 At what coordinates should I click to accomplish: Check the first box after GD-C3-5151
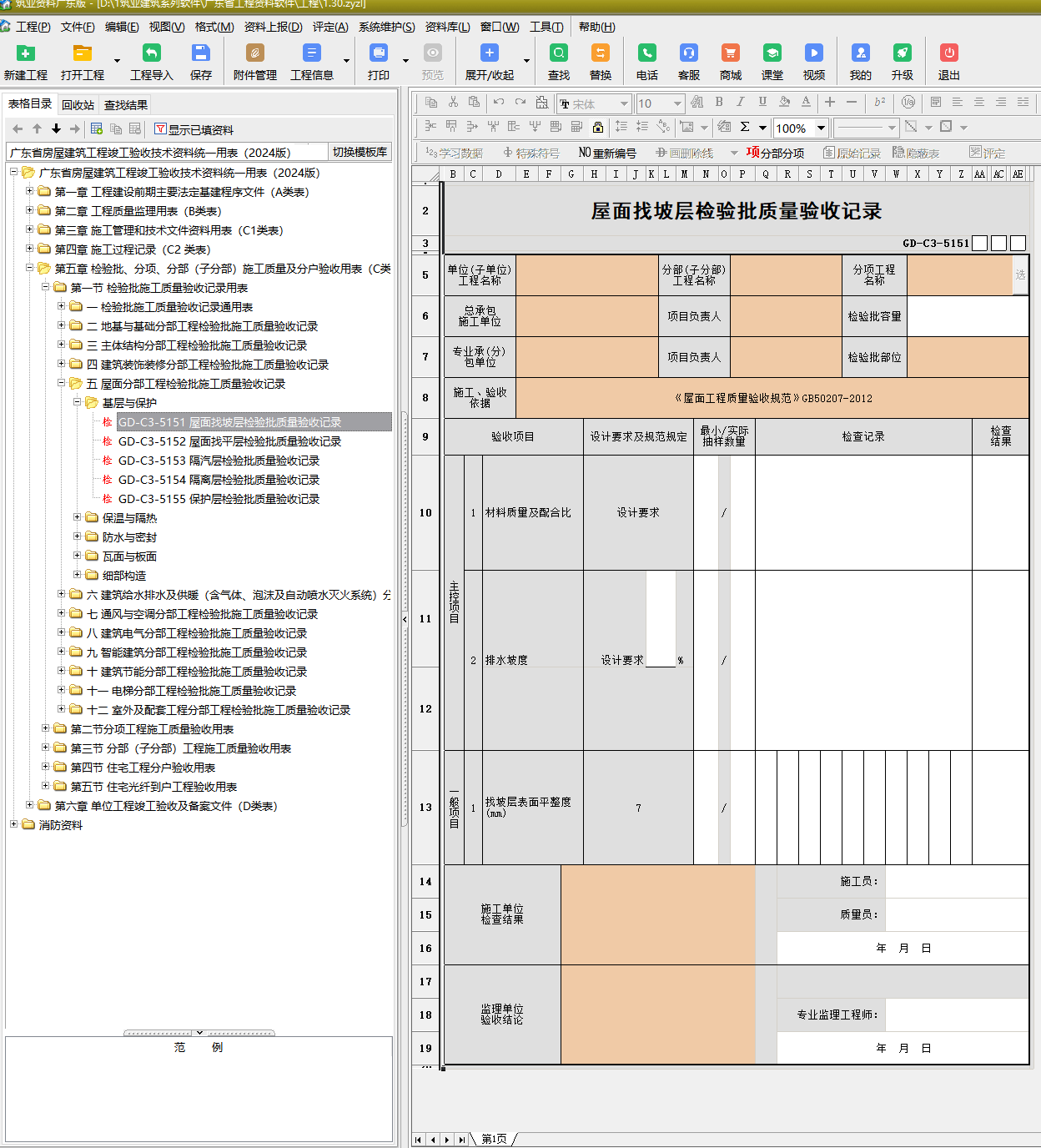coord(980,243)
